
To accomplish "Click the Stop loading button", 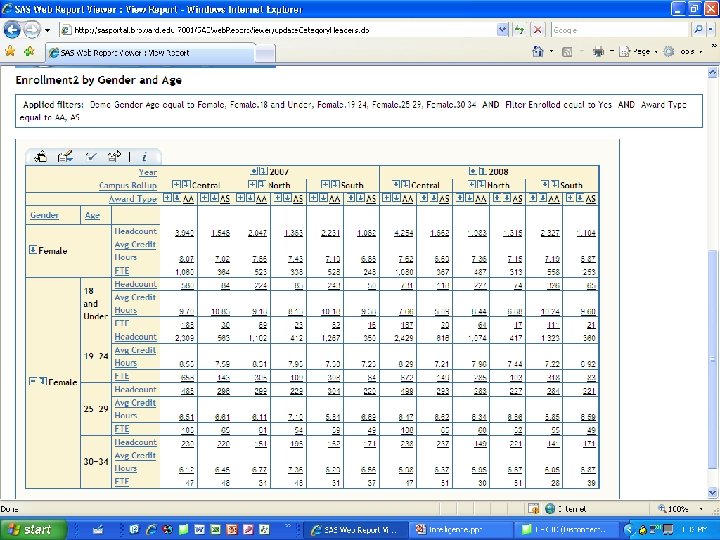I will pos(536,30).
